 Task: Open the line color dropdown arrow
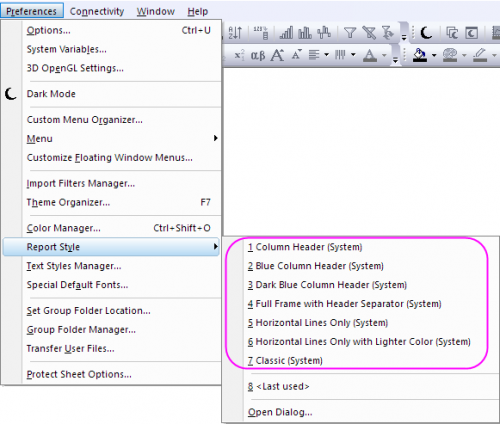click(494, 55)
